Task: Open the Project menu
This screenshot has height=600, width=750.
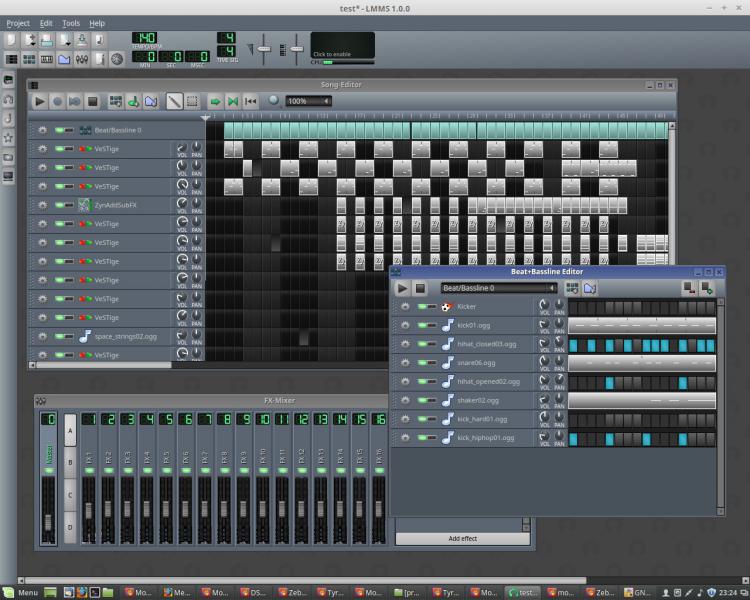Action: [18, 23]
